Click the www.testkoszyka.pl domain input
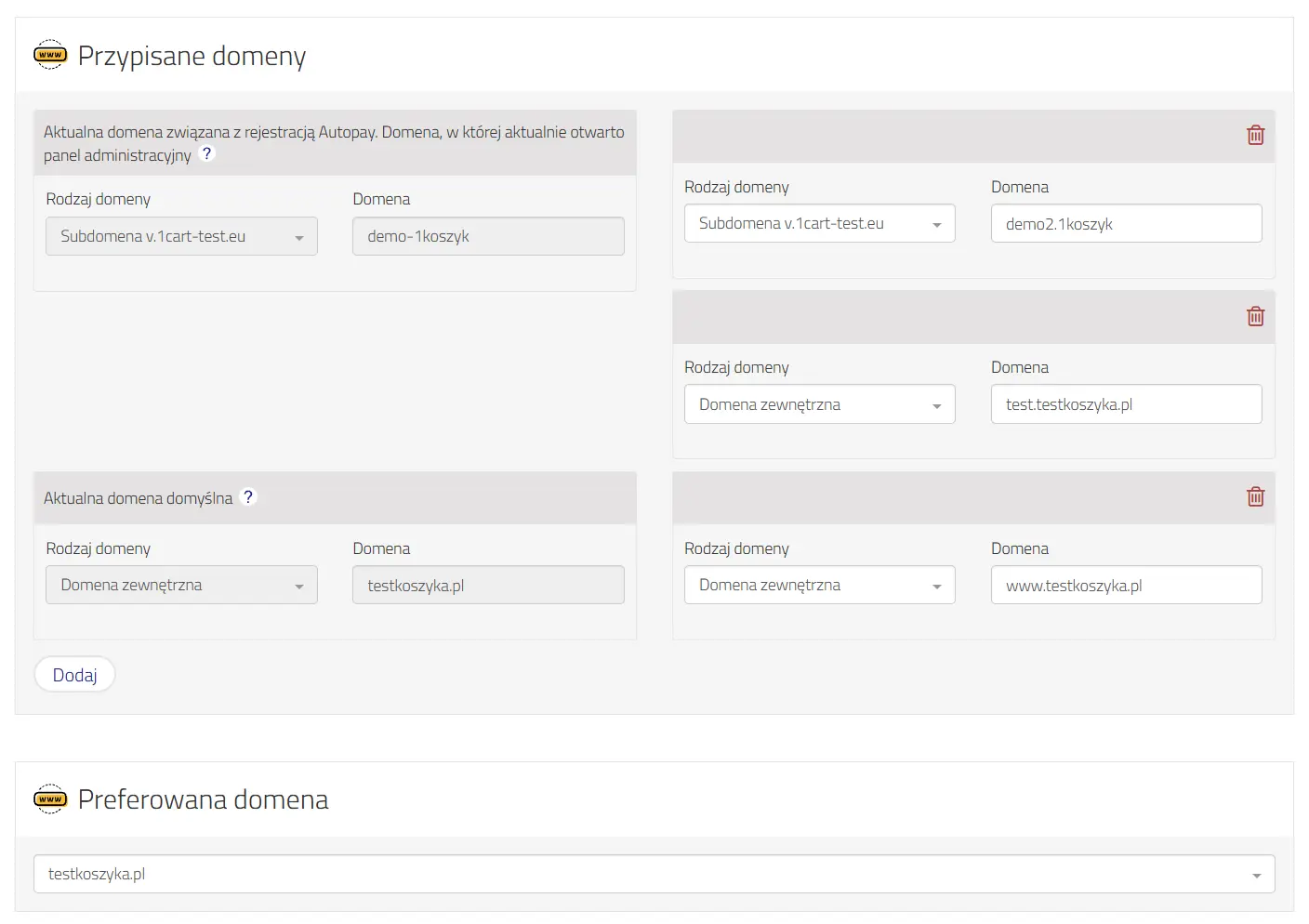 pos(1127,585)
